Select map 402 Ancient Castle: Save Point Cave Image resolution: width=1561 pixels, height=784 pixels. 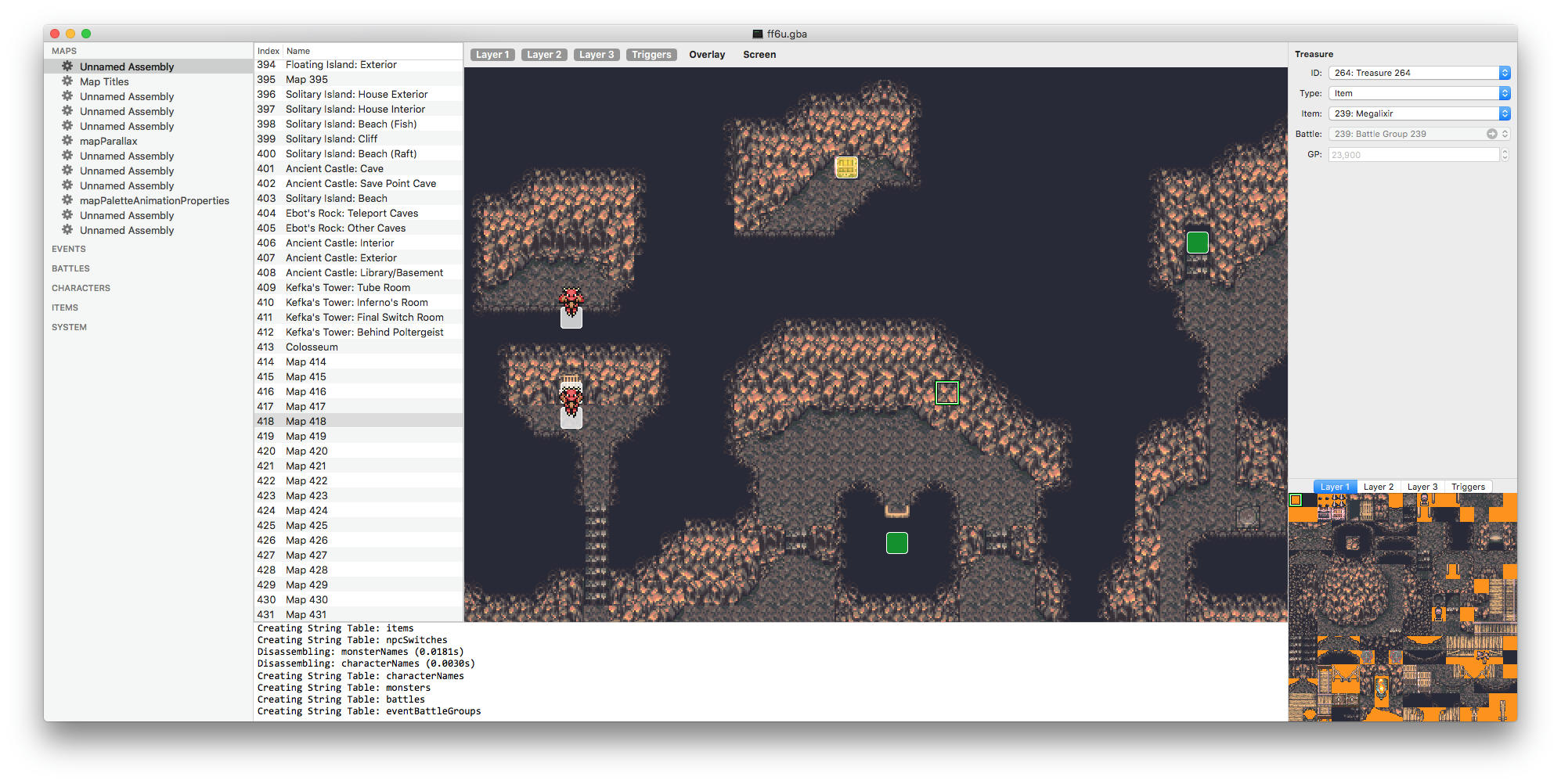(x=359, y=183)
